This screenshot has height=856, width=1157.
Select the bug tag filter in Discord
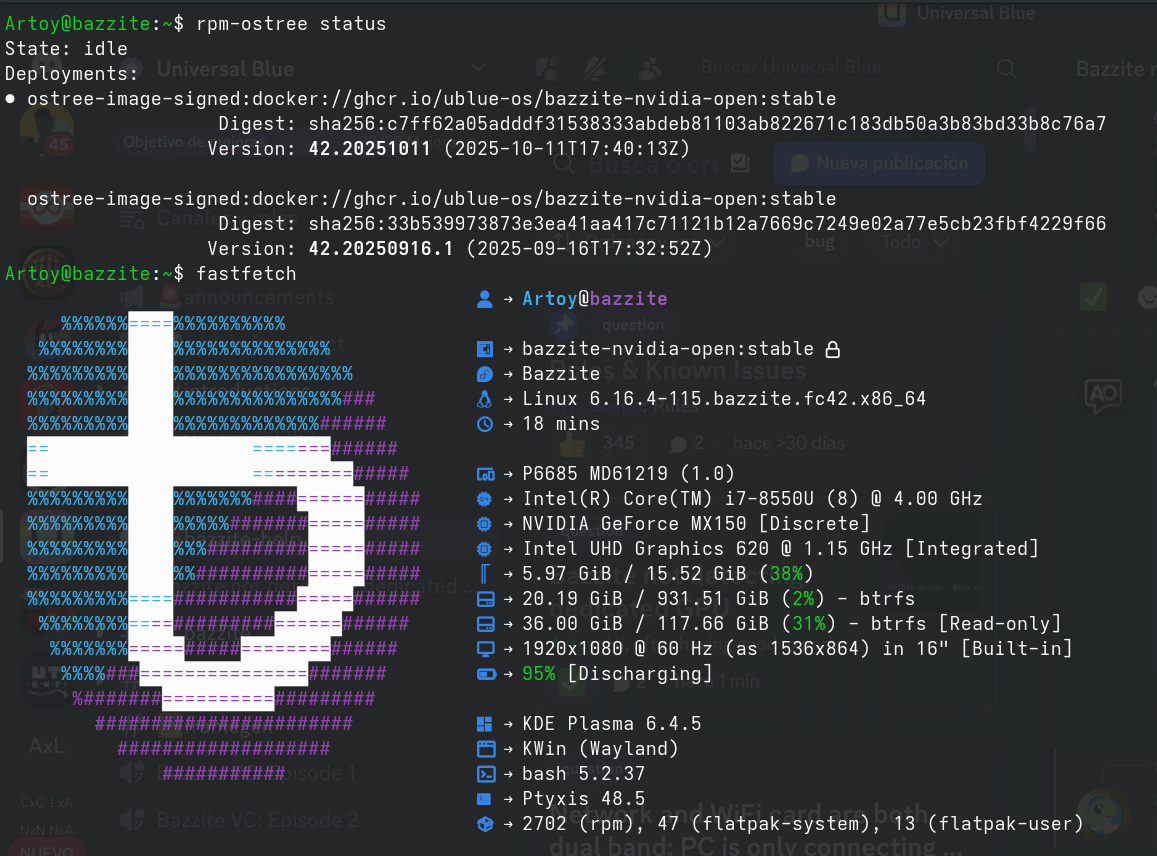(820, 242)
